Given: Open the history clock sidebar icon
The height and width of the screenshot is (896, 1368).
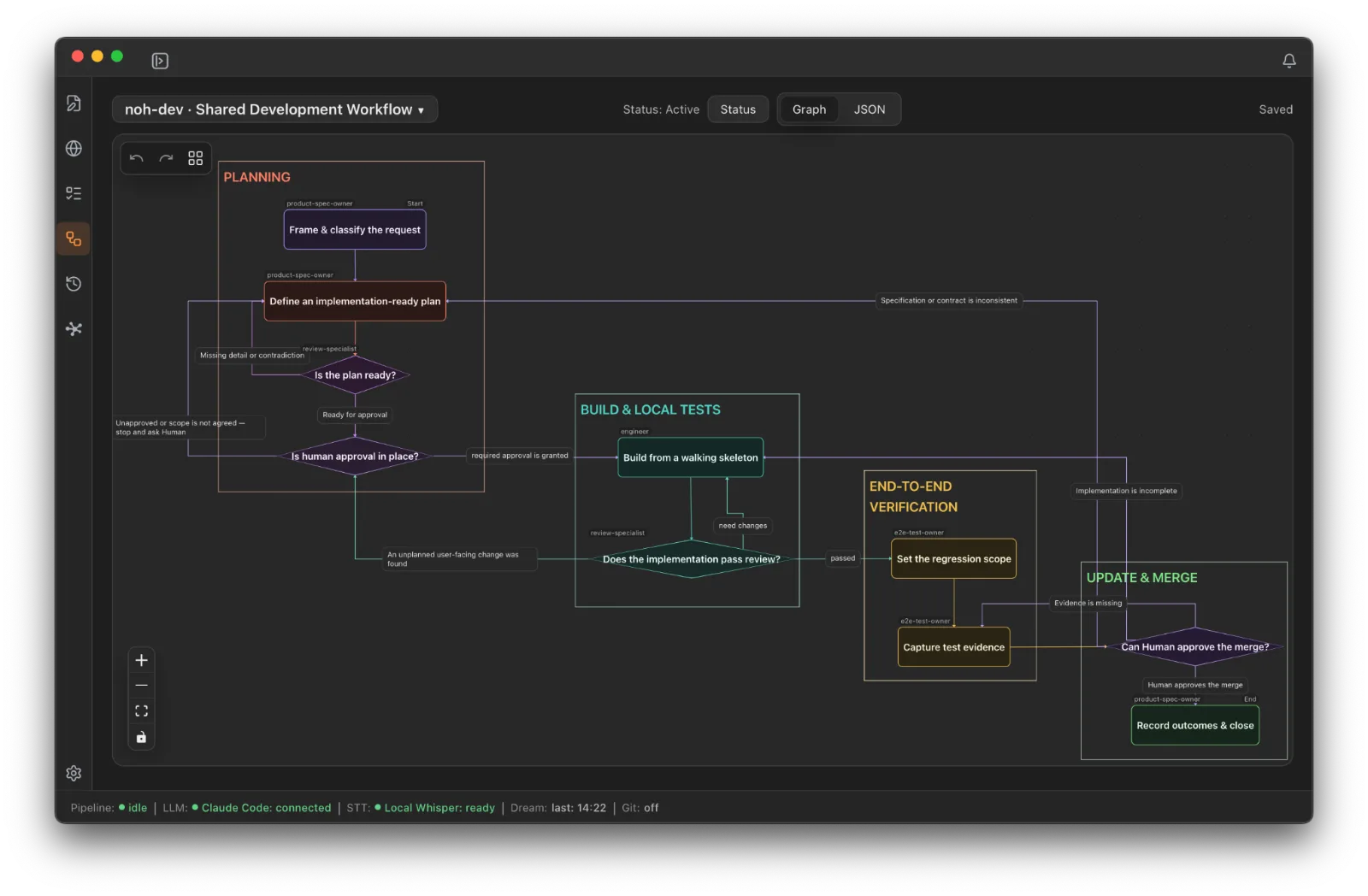Looking at the screenshot, I should pos(74,284).
